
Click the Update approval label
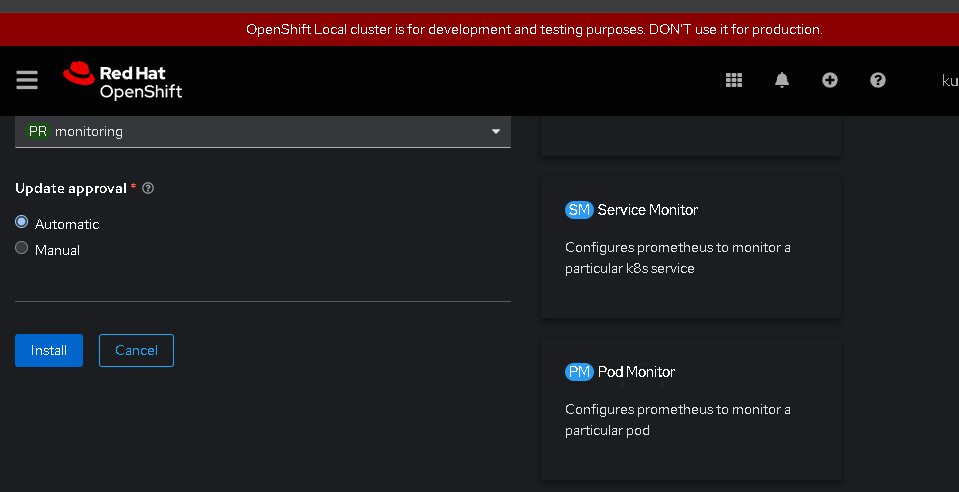71,188
